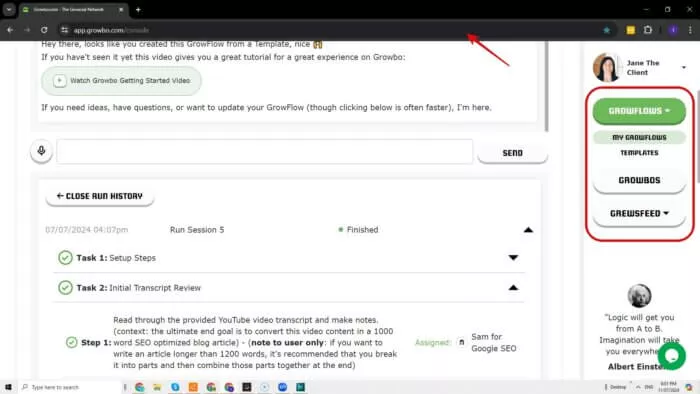Collapse Task 2 Initial Transcript Review arrow
This screenshot has width=700, height=394.
click(513, 287)
